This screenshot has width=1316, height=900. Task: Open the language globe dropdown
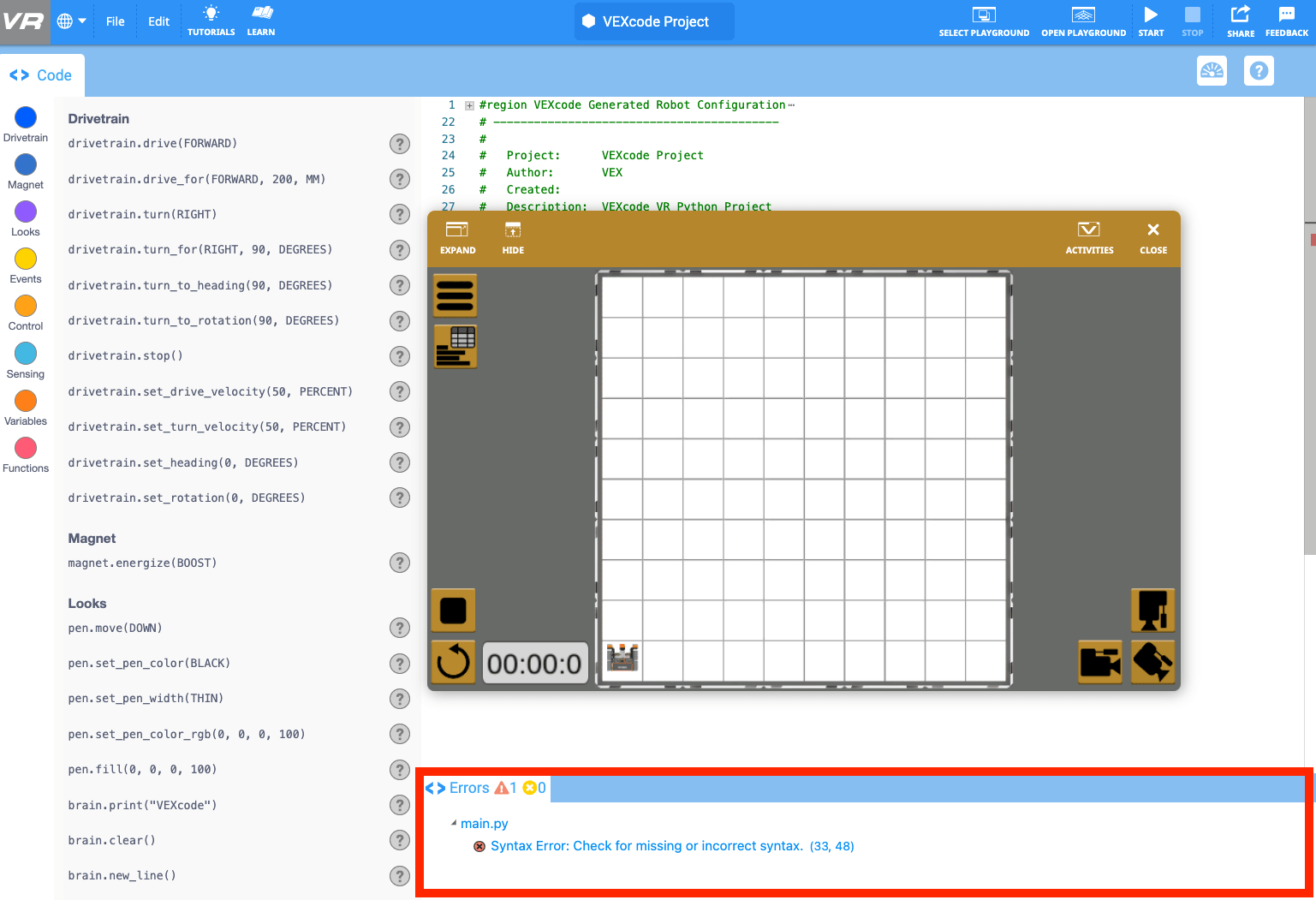click(x=72, y=21)
